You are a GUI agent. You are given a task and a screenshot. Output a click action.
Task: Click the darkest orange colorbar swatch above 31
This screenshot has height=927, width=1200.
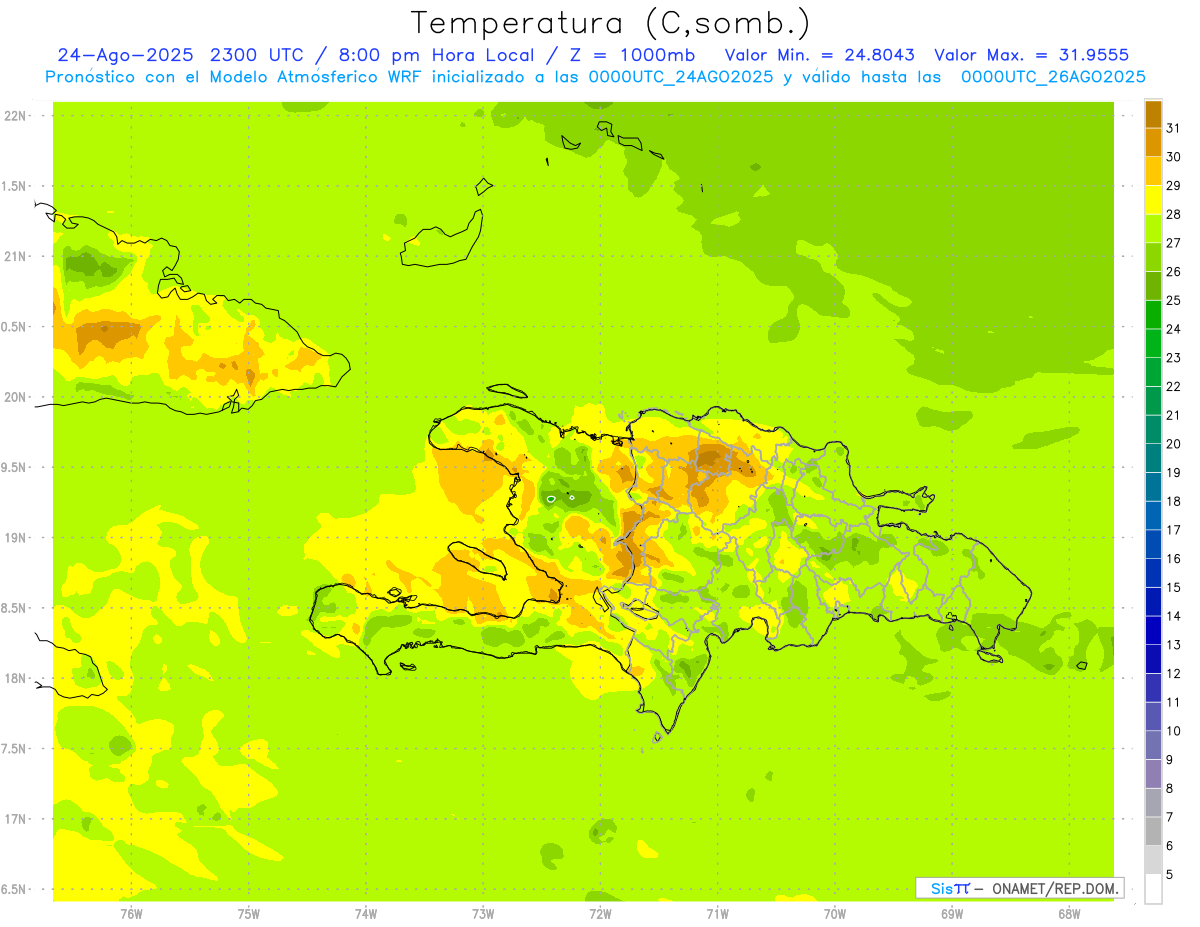point(1153,114)
